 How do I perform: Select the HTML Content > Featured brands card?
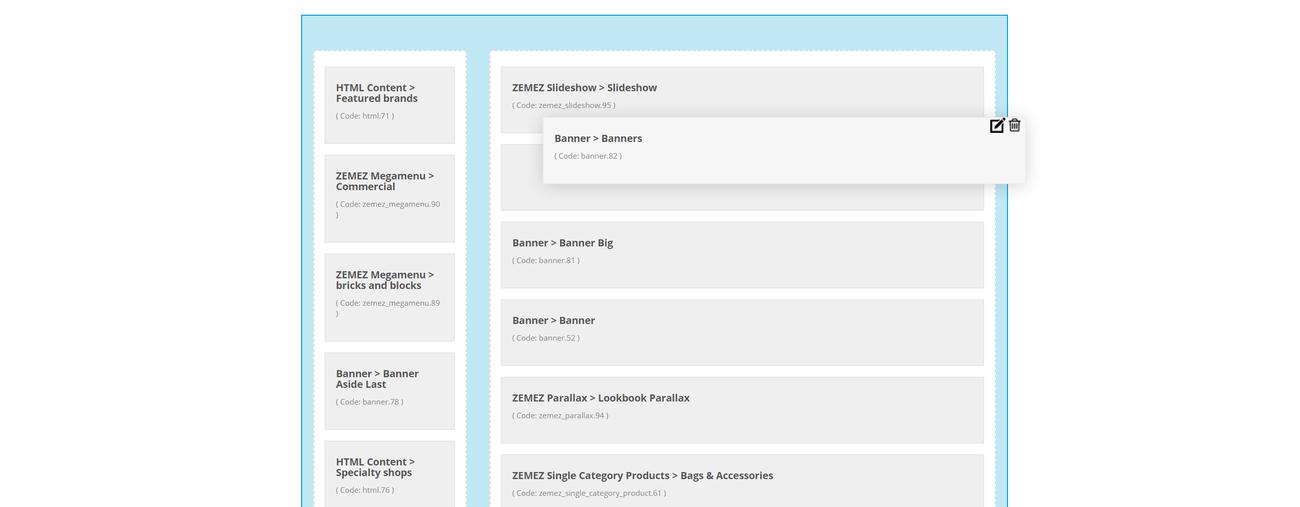tap(389, 105)
